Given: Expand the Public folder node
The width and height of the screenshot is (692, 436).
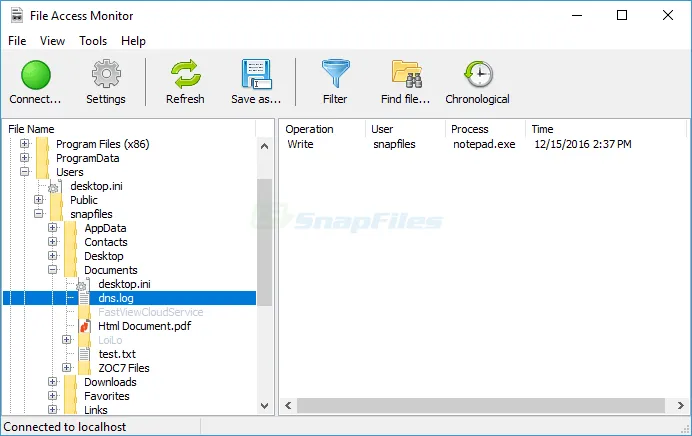Looking at the screenshot, I should [39, 199].
